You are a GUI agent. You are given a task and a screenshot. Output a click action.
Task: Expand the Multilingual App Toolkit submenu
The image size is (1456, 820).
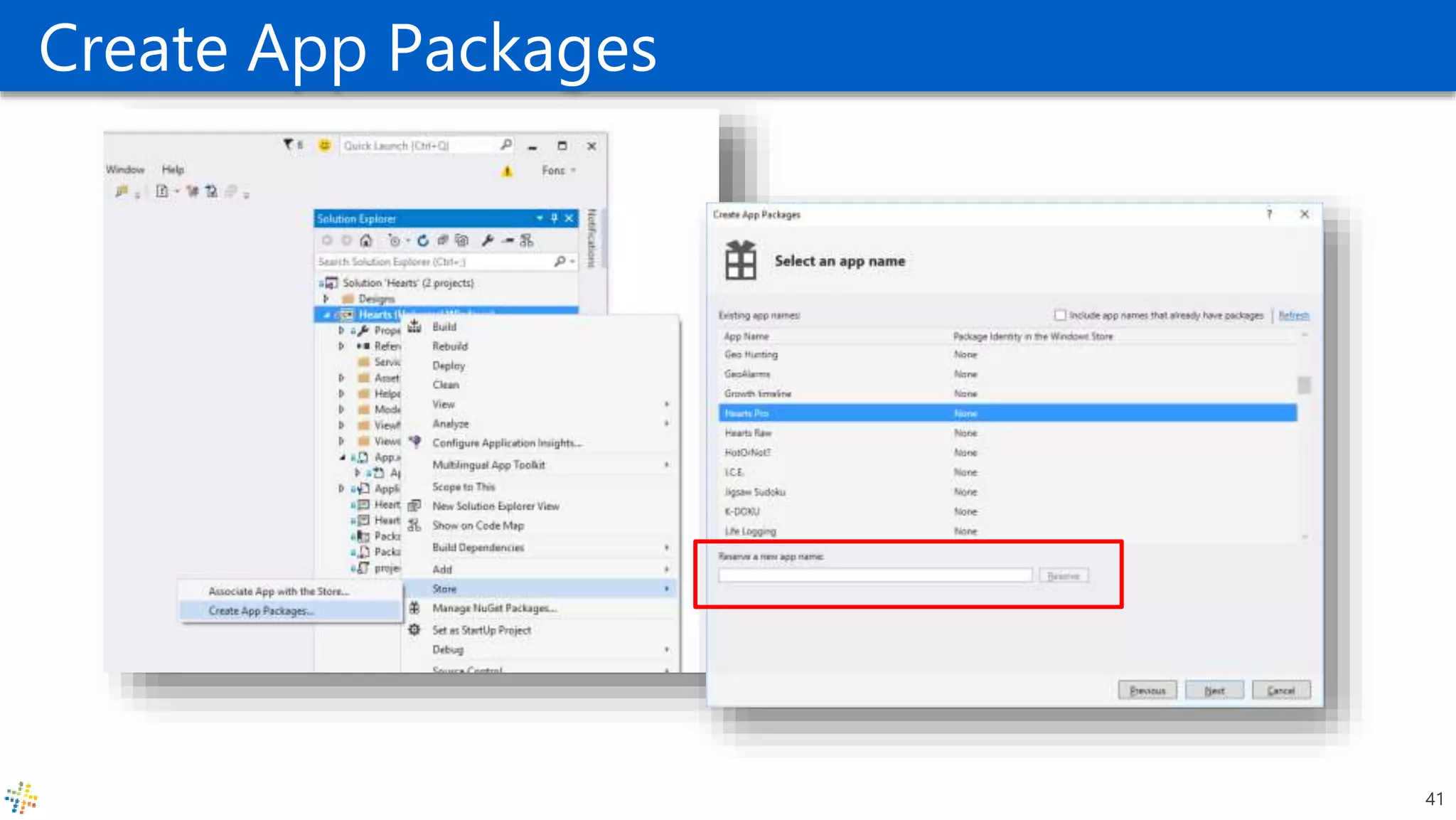pos(666,464)
